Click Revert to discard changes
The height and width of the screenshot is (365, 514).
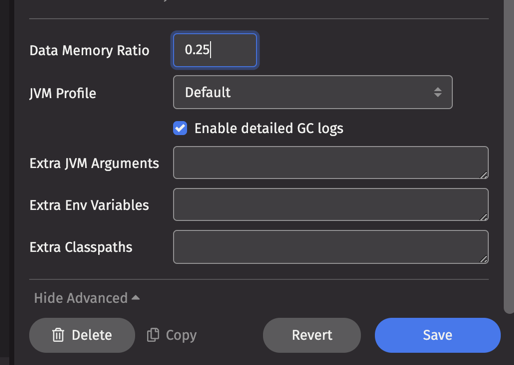point(312,335)
